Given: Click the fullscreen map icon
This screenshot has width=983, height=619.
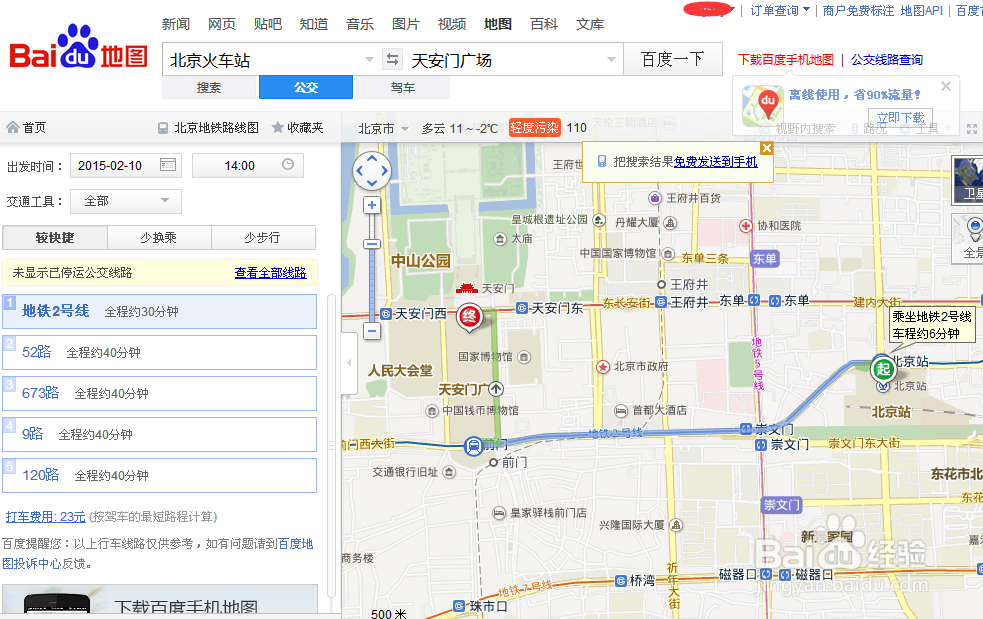Looking at the screenshot, I should [972, 129].
